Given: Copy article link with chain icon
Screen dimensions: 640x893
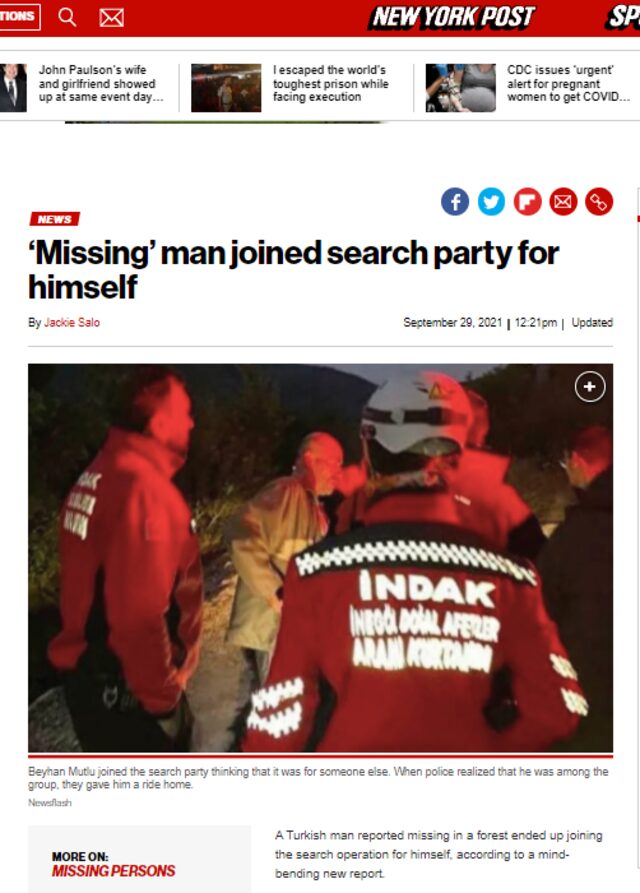Looking at the screenshot, I should click(x=599, y=202).
